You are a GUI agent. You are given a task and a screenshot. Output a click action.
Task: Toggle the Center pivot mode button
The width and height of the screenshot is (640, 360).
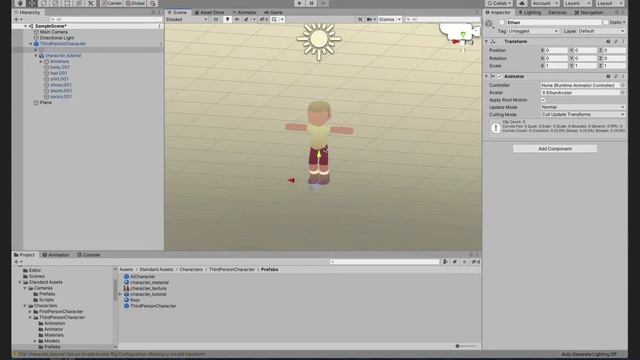tap(111, 3)
